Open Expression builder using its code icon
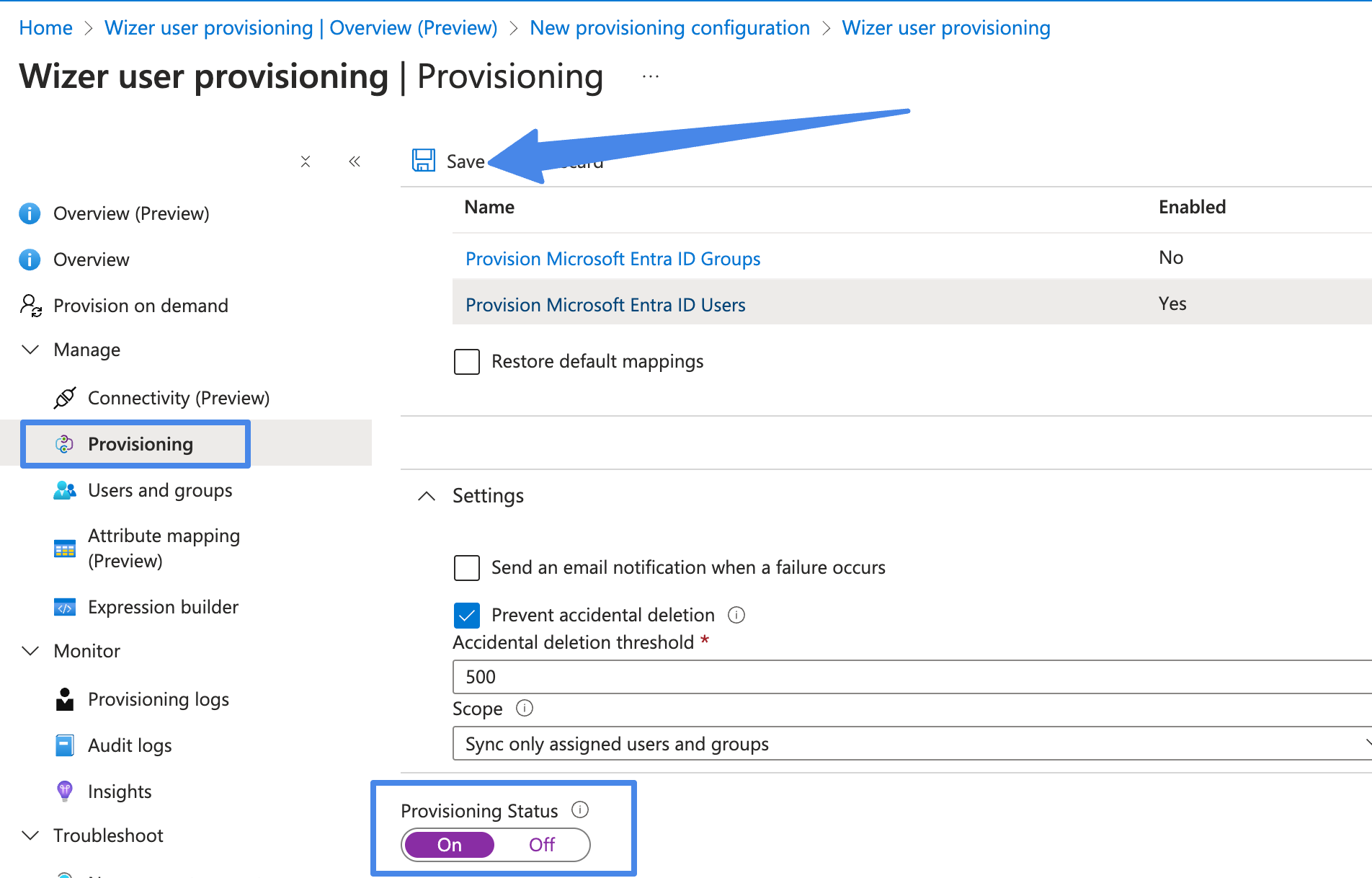 pos(65,606)
